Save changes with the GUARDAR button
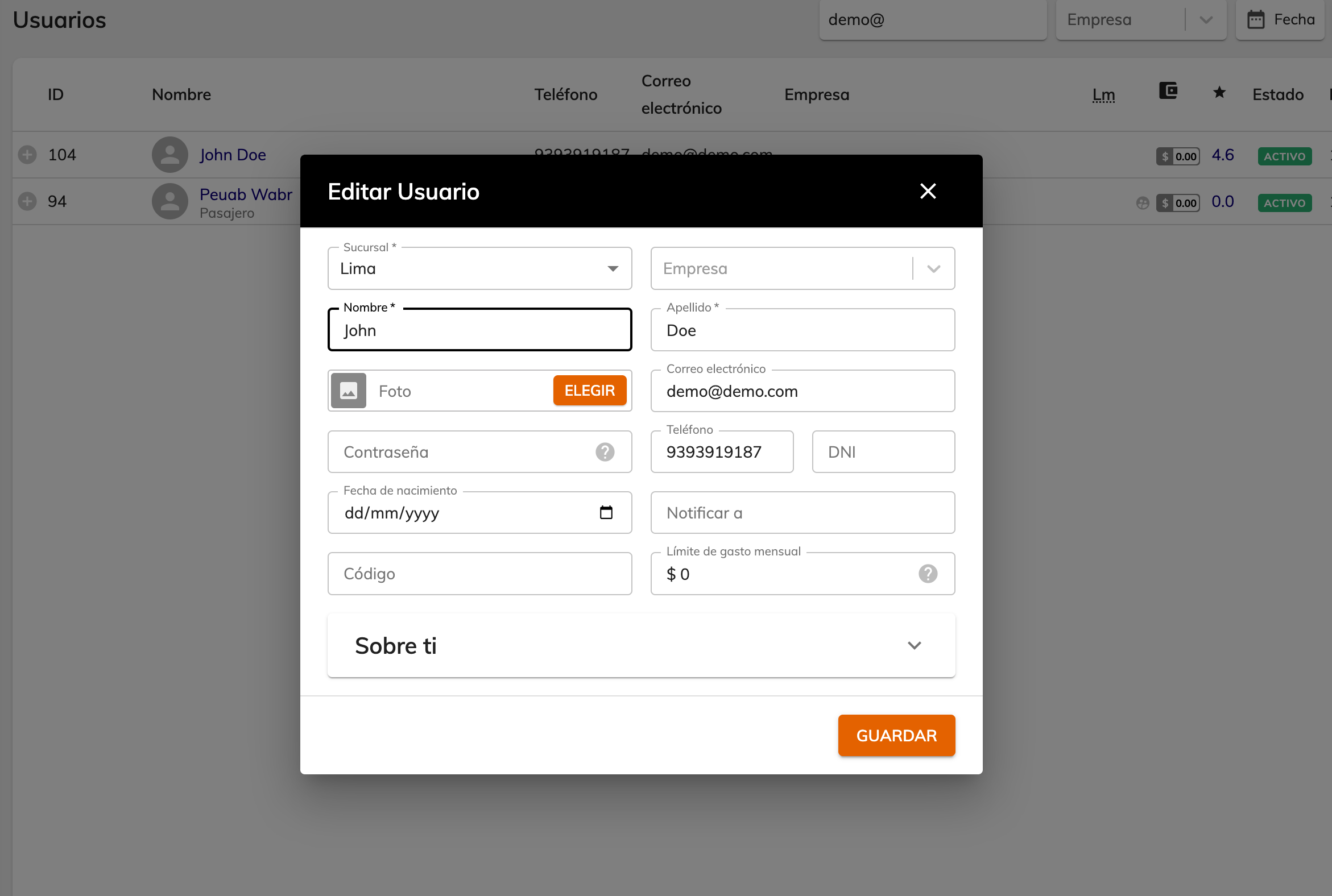 [896, 736]
